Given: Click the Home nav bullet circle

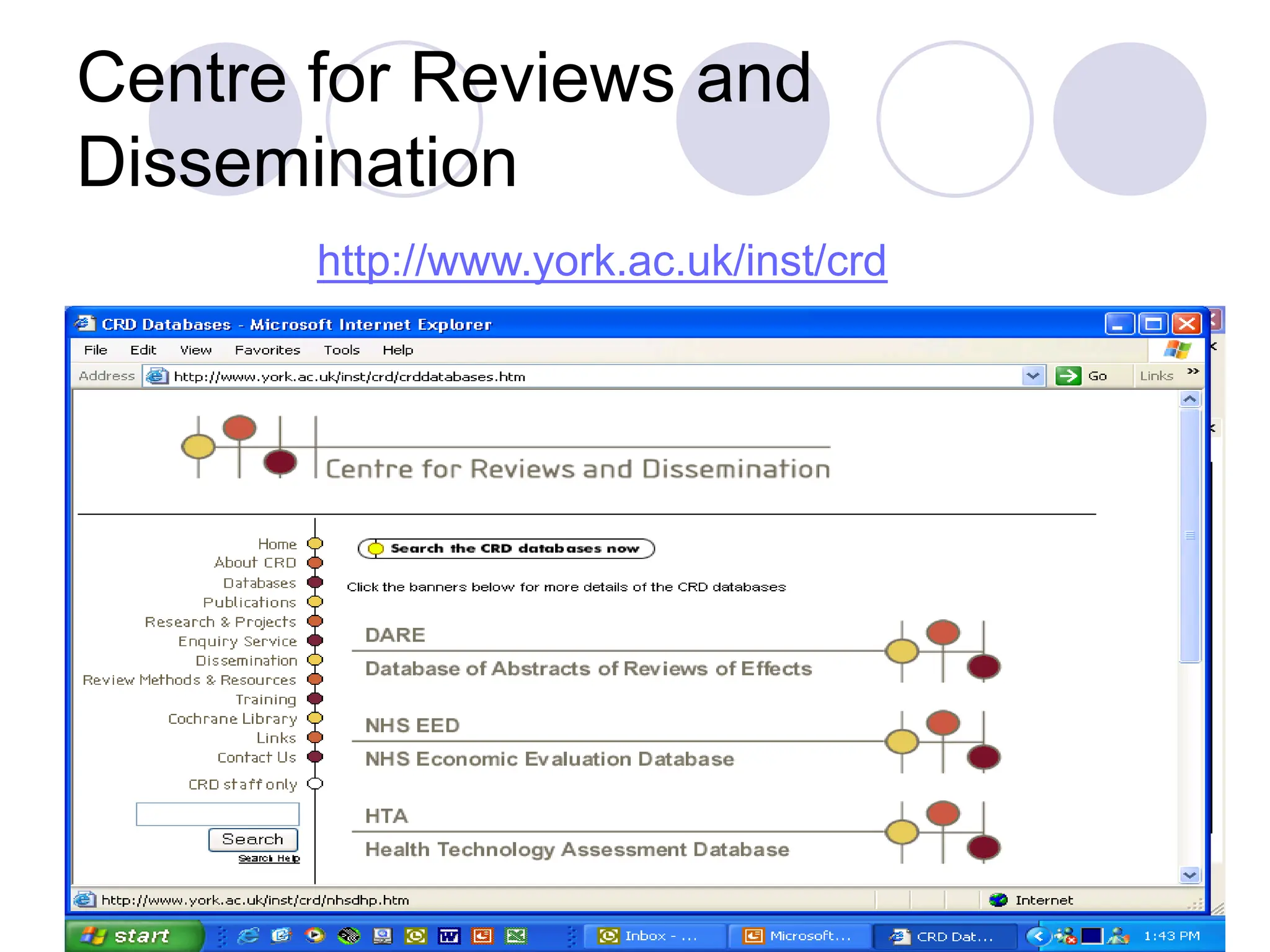Looking at the screenshot, I should point(315,544).
